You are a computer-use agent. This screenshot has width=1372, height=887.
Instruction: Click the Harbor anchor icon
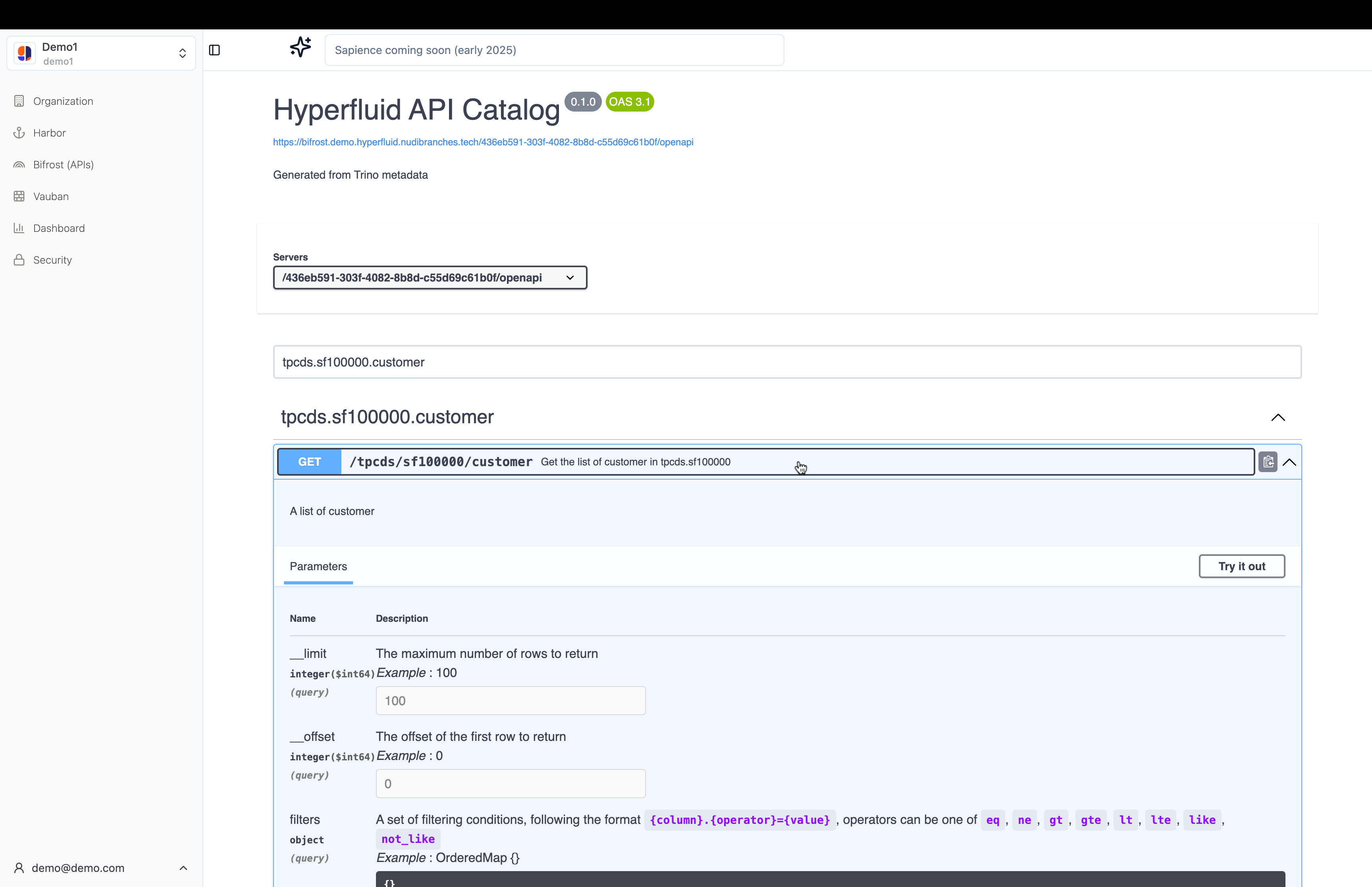pyautogui.click(x=19, y=133)
